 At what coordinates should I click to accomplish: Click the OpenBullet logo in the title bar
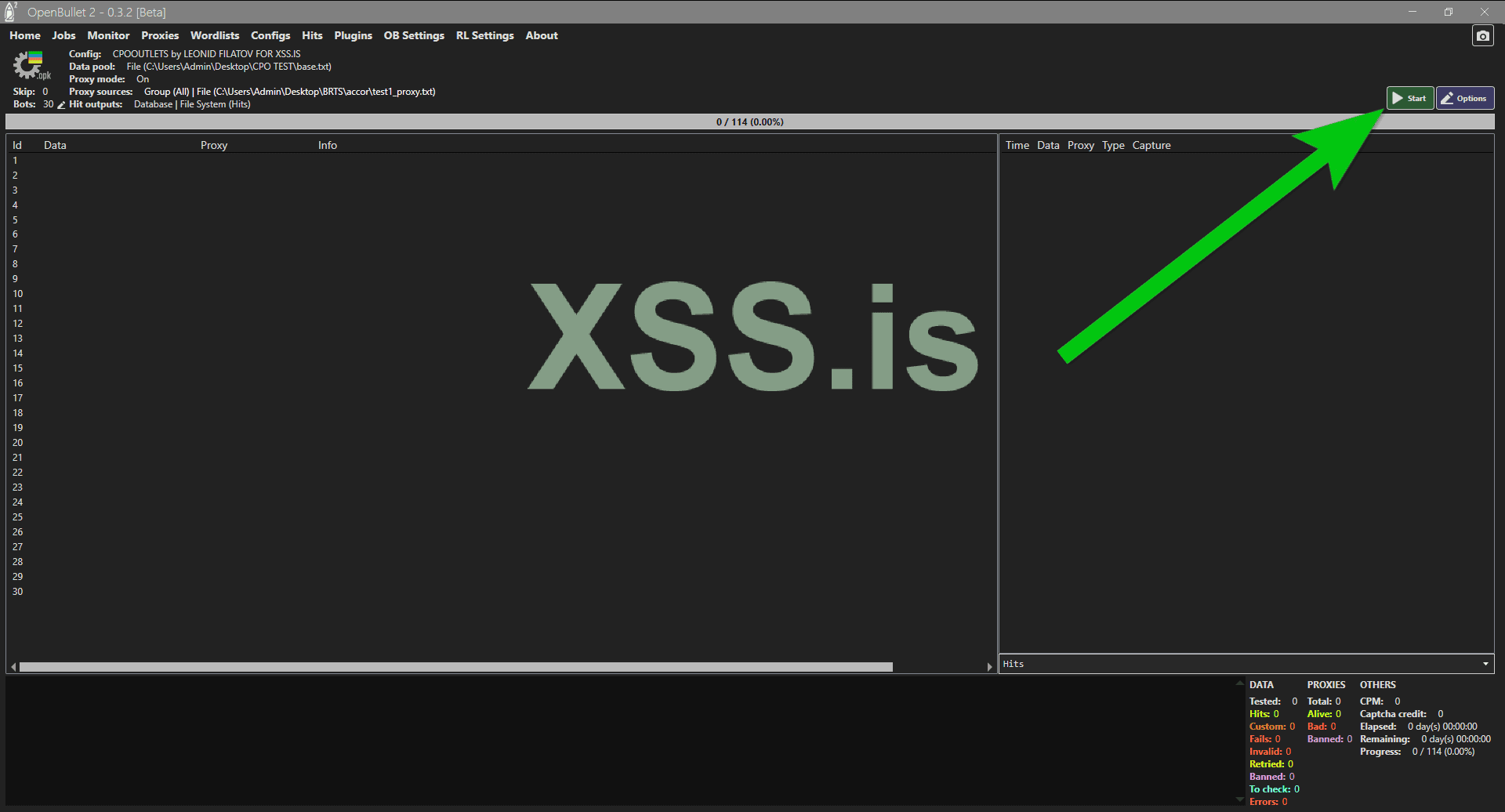click(x=11, y=12)
